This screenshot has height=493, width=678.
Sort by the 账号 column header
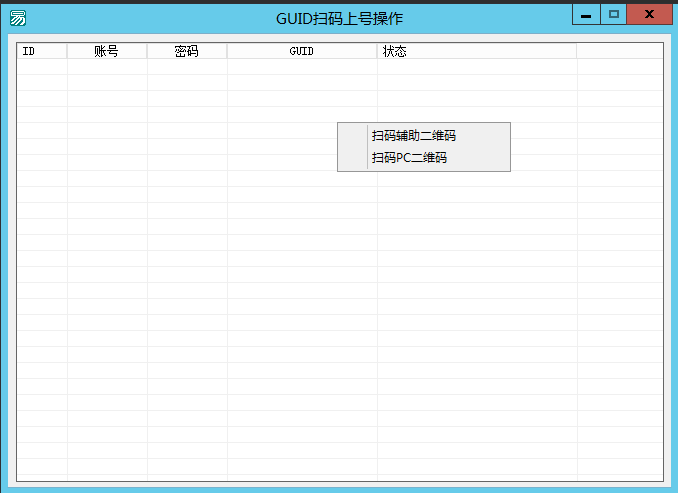click(x=107, y=51)
